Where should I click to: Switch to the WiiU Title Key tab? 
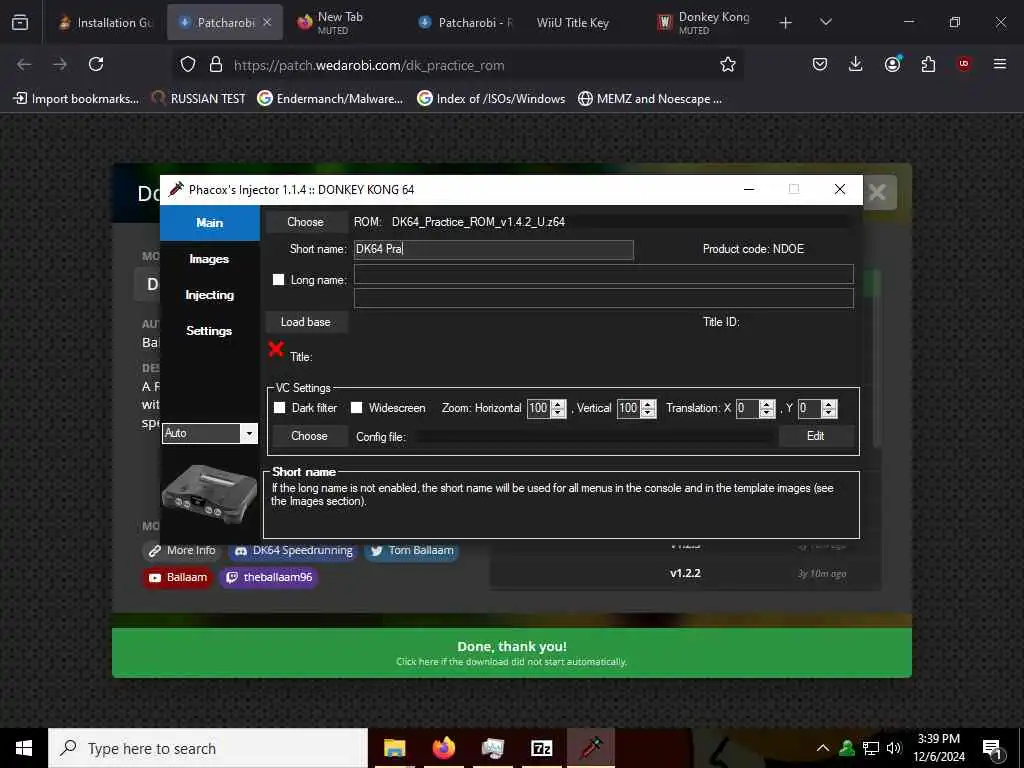click(573, 22)
